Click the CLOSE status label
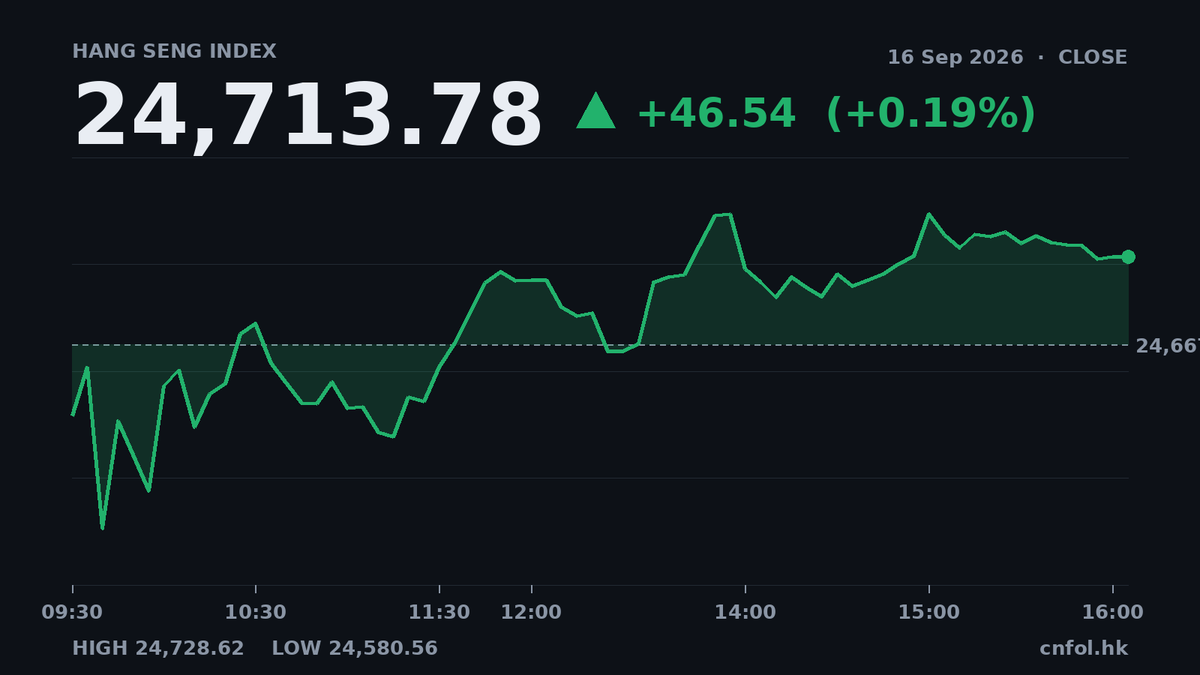The height and width of the screenshot is (675, 1200). tap(1093, 57)
